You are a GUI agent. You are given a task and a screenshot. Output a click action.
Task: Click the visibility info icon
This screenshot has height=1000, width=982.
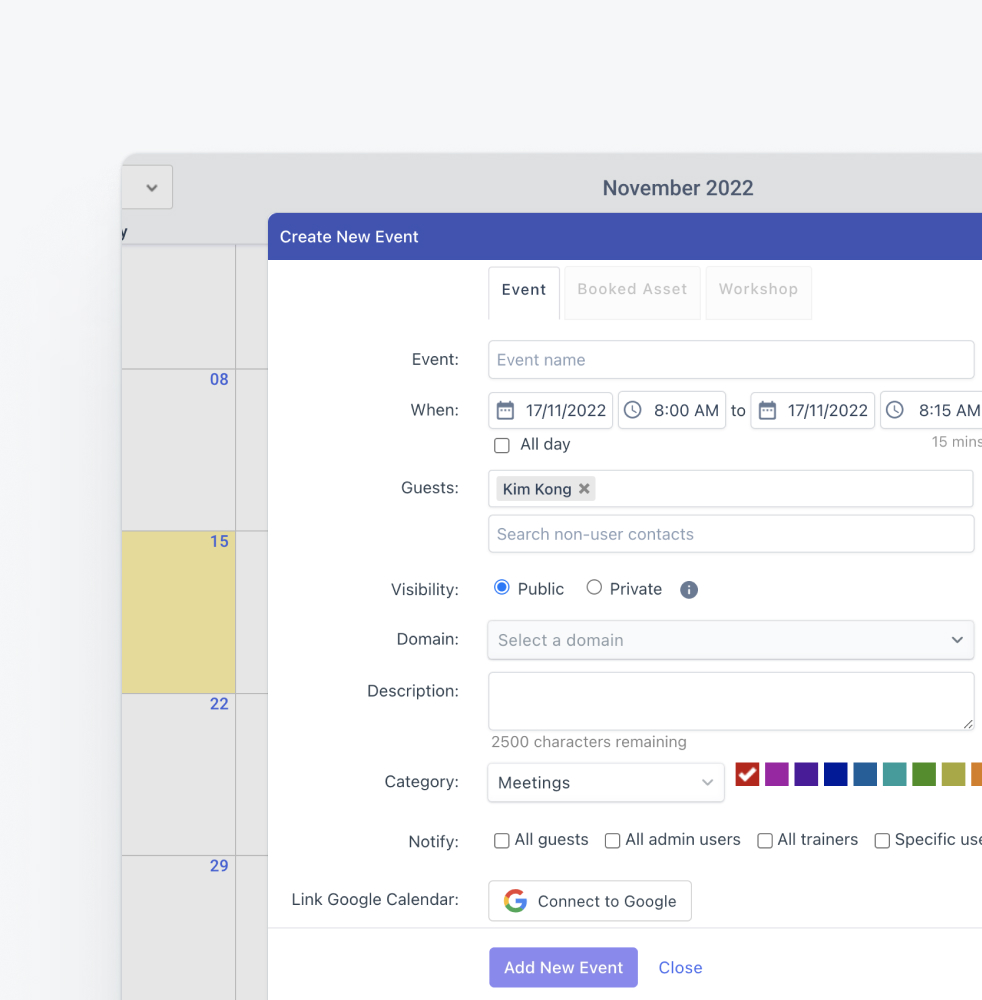pyautogui.click(x=688, y=589)
